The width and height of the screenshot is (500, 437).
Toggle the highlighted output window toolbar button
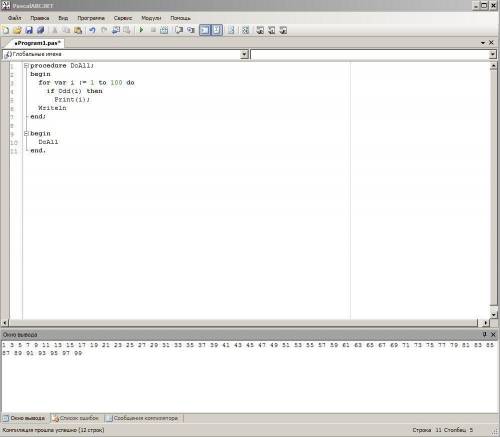click(x=205, y=30)
